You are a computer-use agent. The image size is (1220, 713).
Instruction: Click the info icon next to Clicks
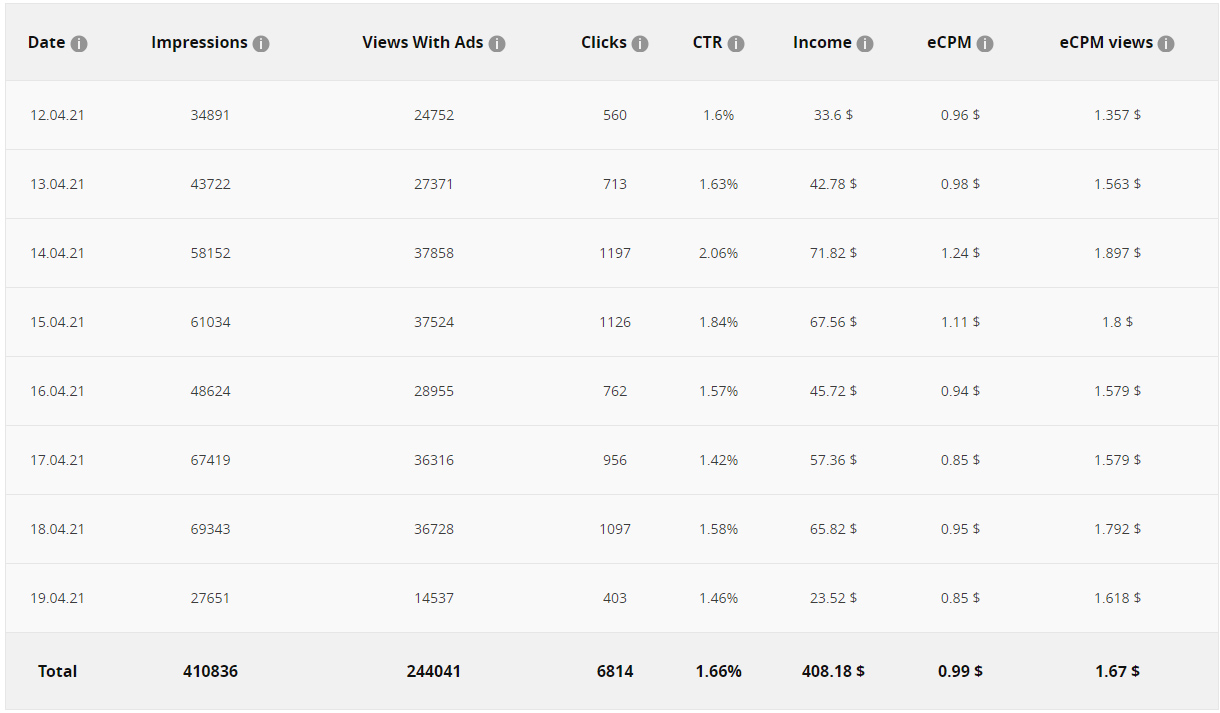click(640, 44)
